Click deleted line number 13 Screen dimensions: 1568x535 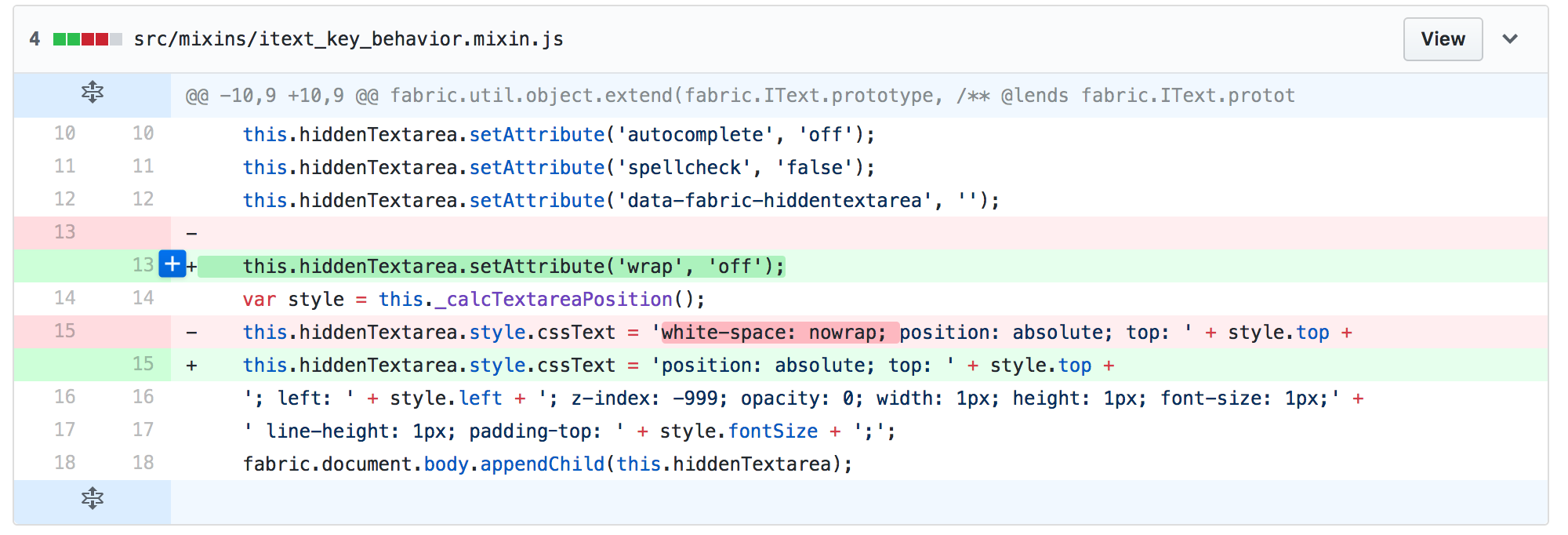point(64,232)
